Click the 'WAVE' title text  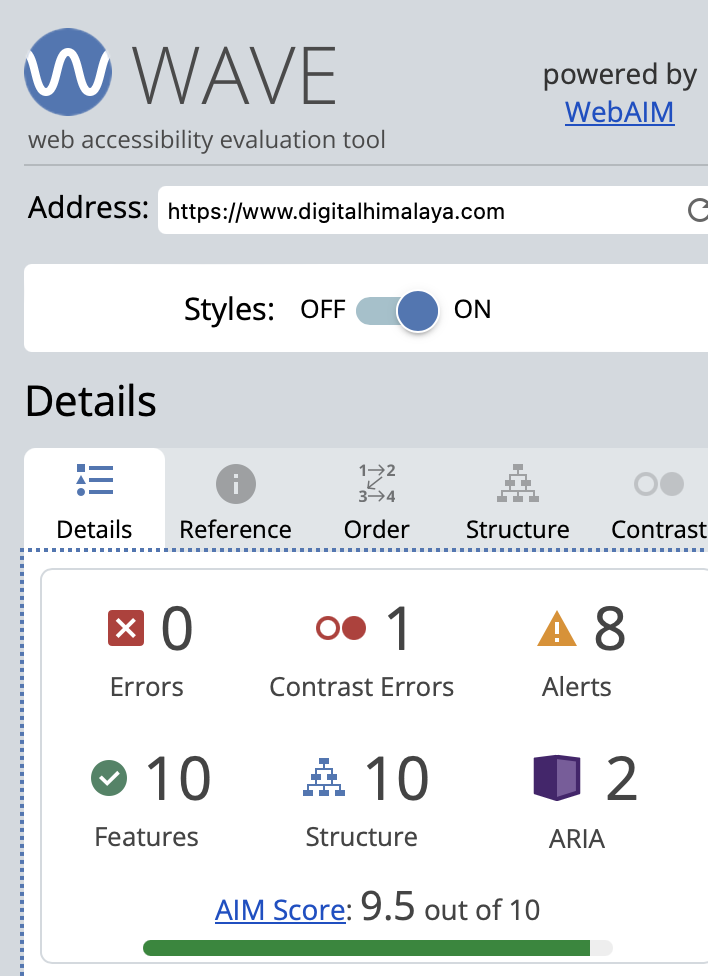pos(235,76)
